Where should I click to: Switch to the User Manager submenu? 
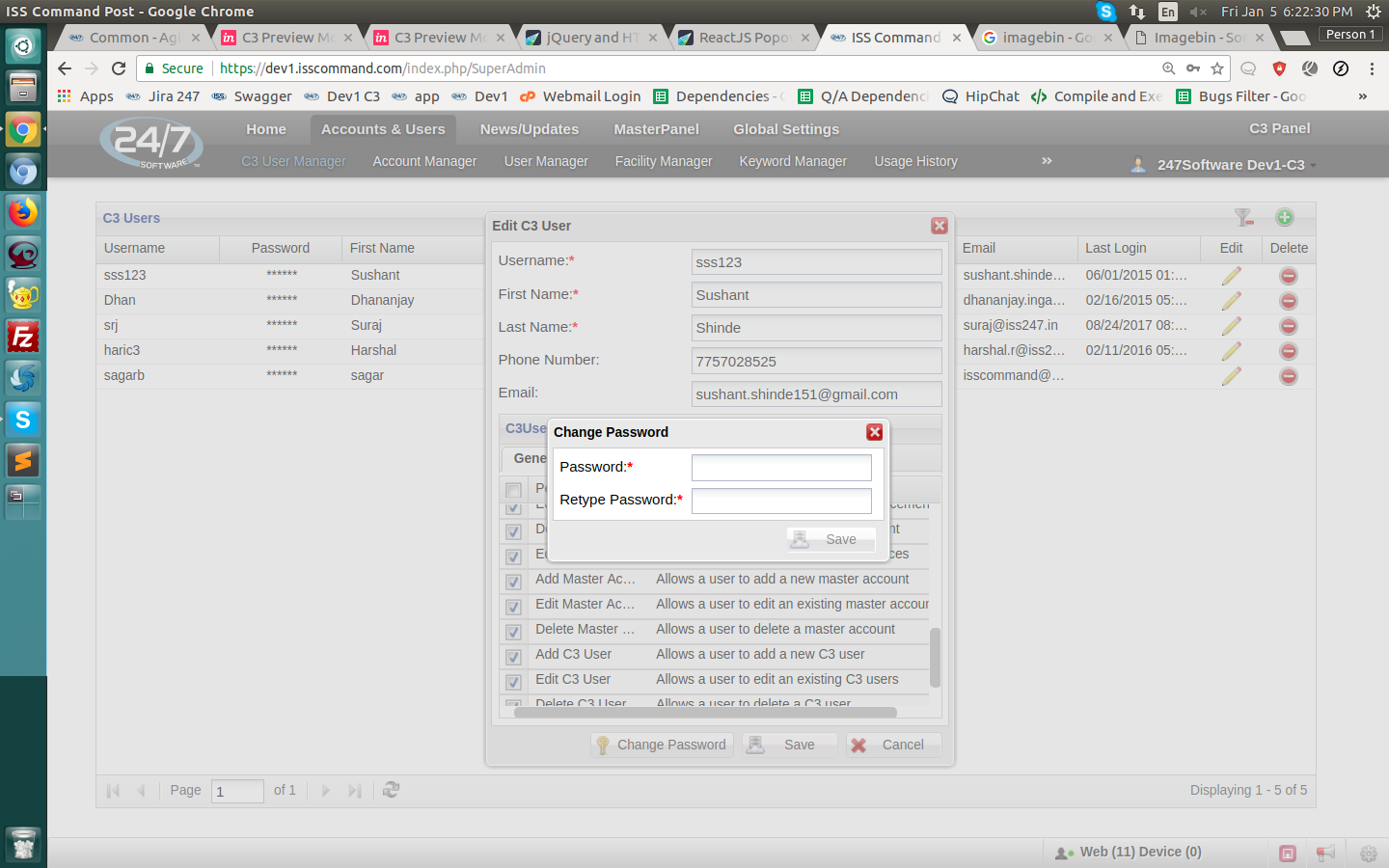(546, 161)
